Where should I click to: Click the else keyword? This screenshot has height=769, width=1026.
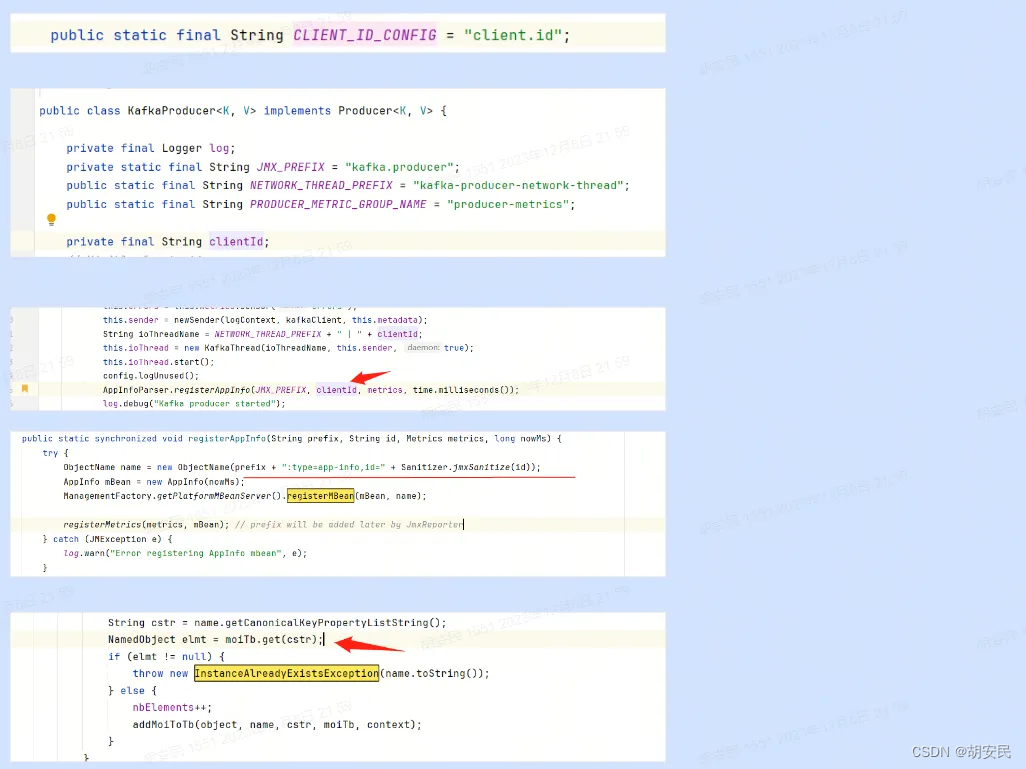pyautogui.click(x=132, y=690)
